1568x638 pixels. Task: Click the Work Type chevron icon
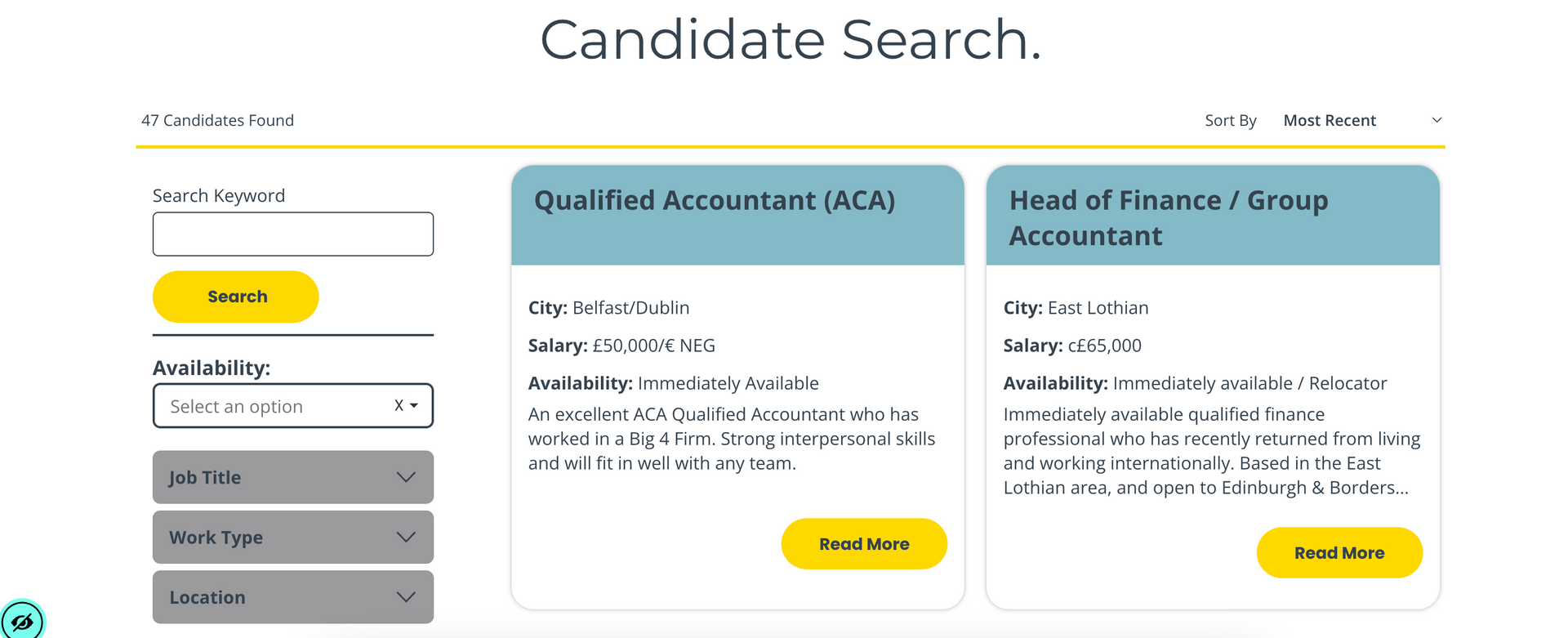(406, 537)
